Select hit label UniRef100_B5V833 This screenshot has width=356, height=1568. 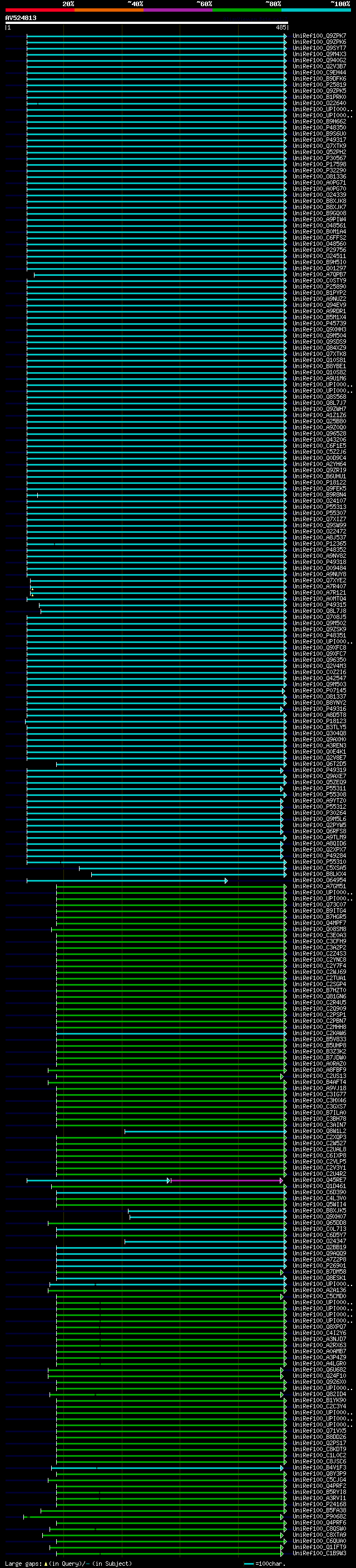click(319, 1039)
